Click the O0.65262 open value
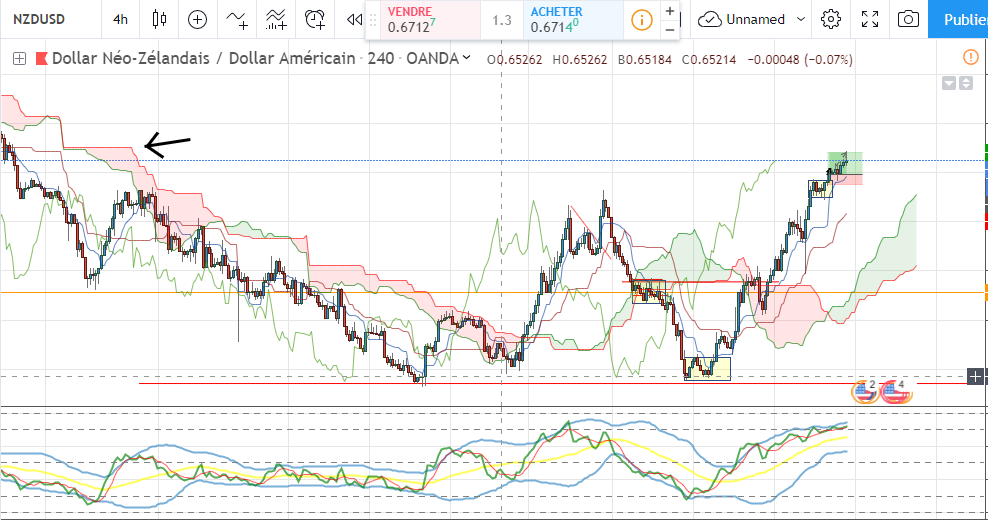 pos(514,59)
